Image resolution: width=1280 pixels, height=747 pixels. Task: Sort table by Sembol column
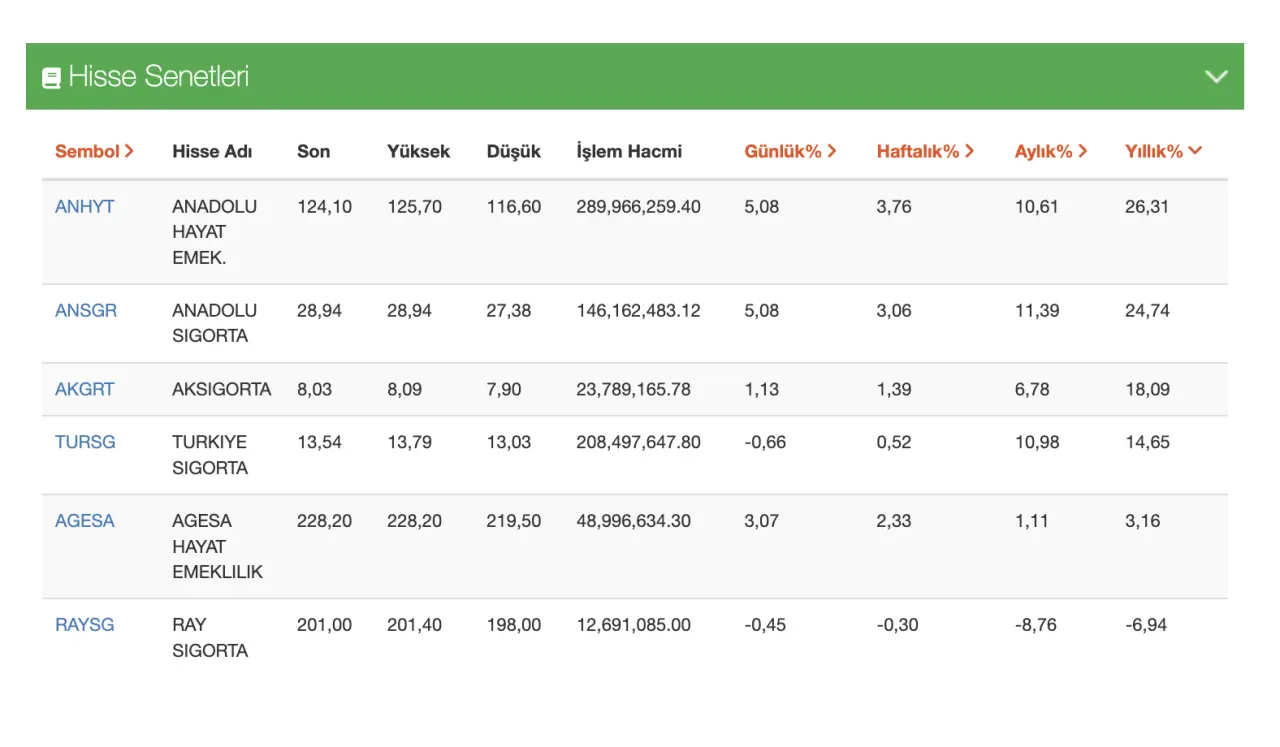pos(94,151)
